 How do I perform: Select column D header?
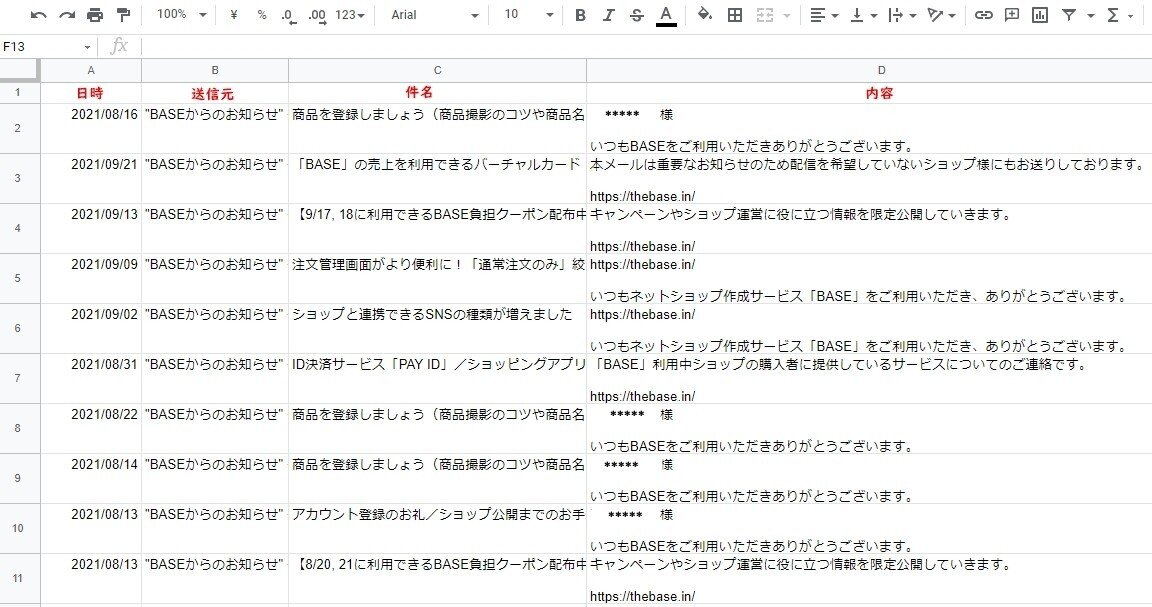pyautogui.click(x=881, y=70)
